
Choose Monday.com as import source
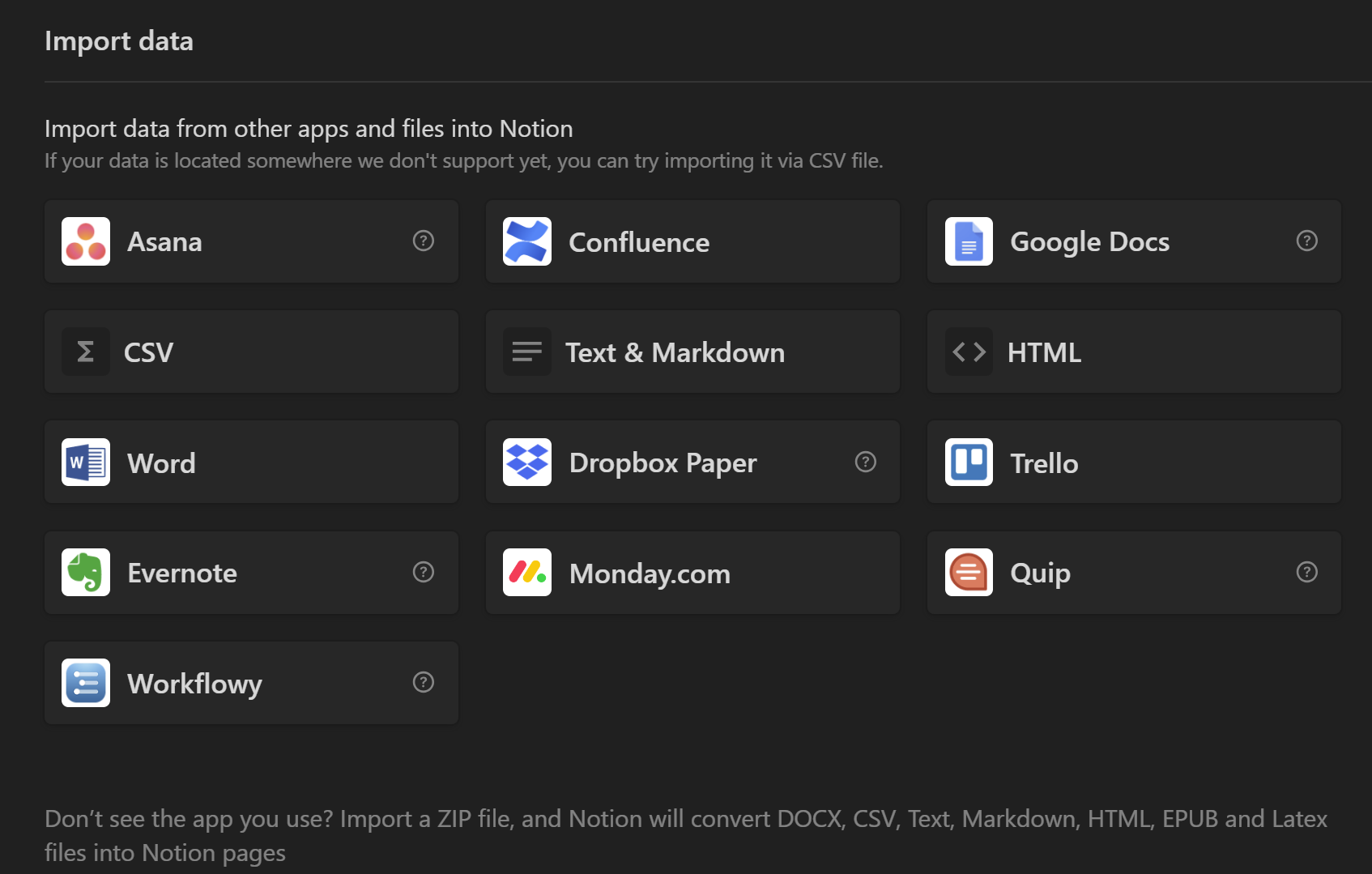click(x=692, y=573)
